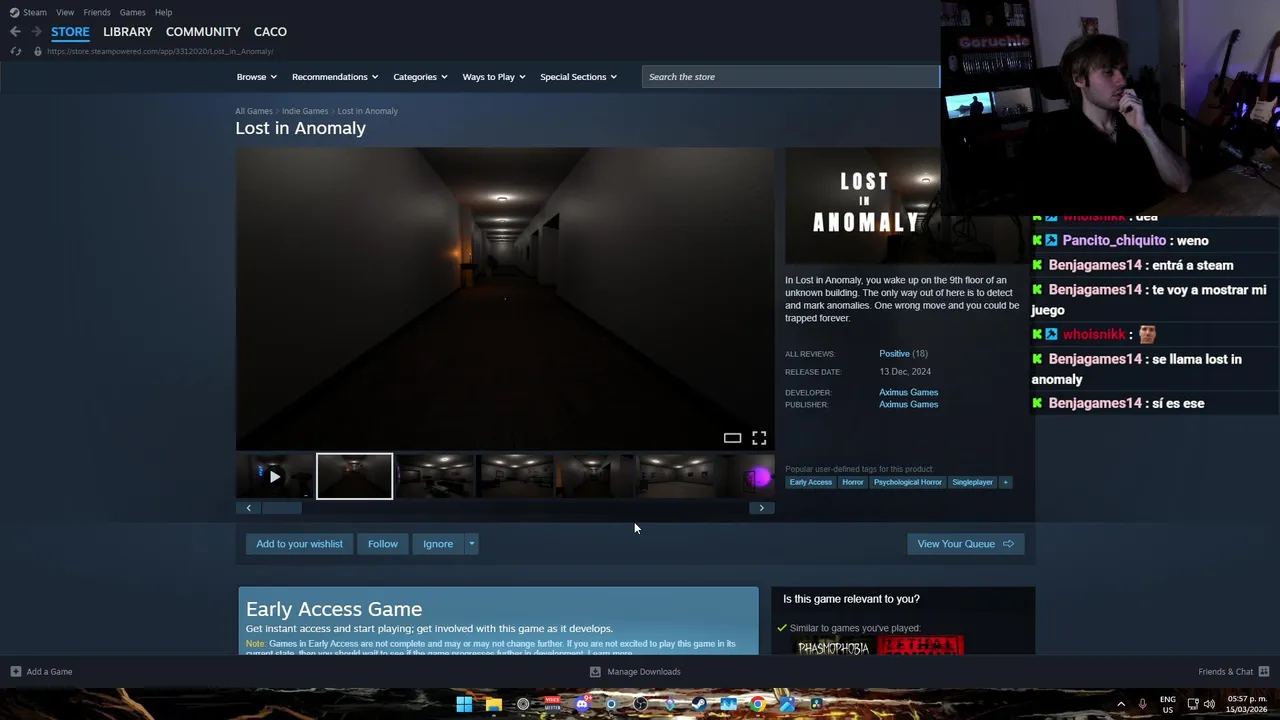1280x720 pixels.
Task: Open View Your Queue
Action: point(965,544)
